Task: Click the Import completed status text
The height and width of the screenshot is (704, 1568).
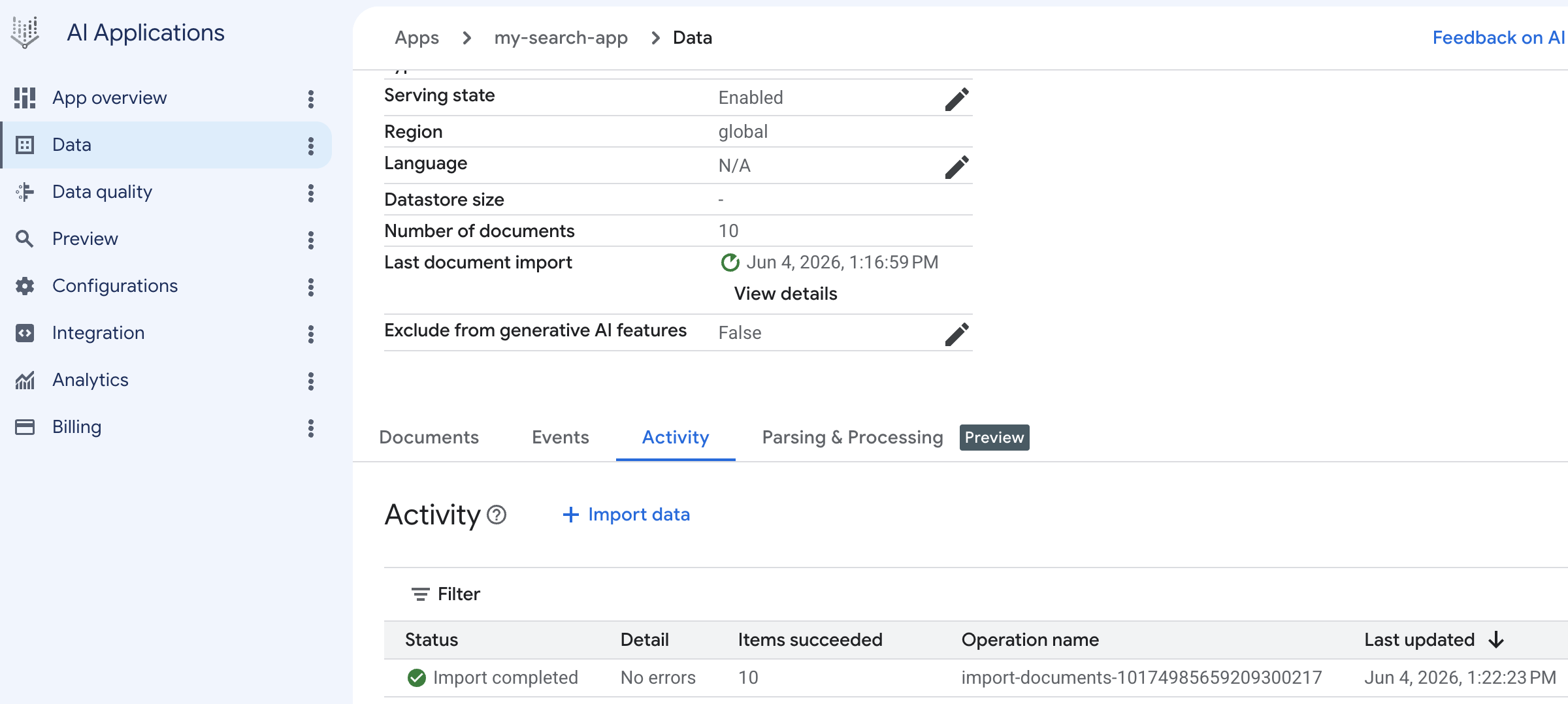Action: coord(506,678)
